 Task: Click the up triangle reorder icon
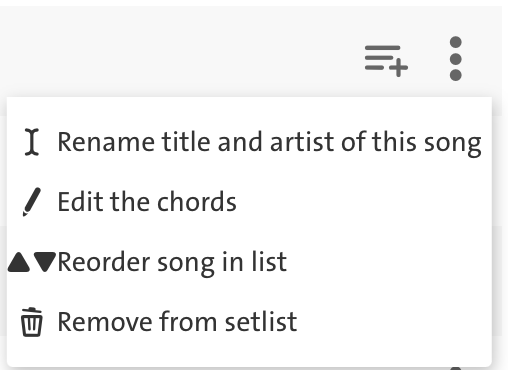click(19, 262)
